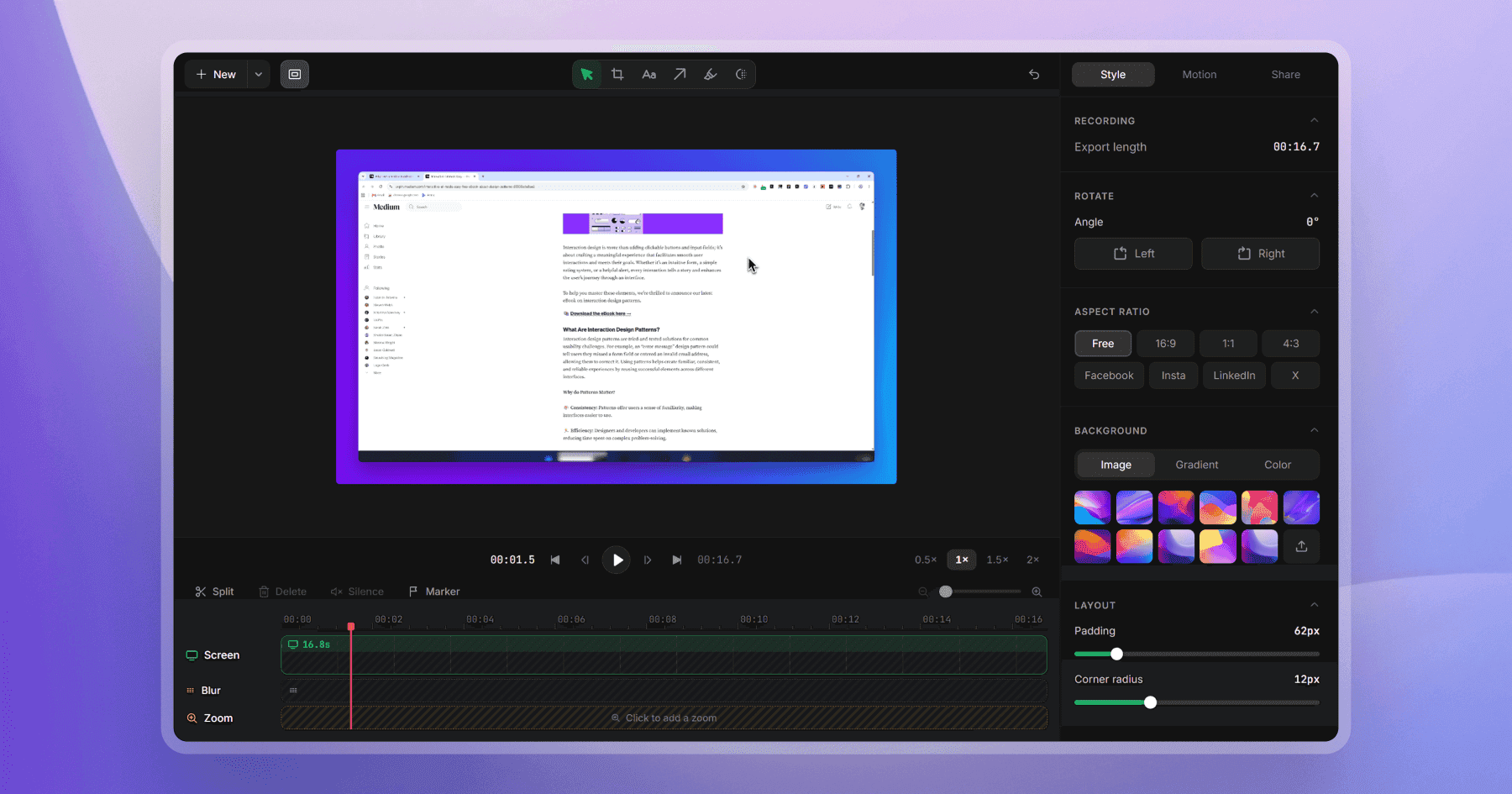The width and height of the screenshot is (1512, 794).
Task: Select the 16.8s Screen clip
Action: (x=664, y=655)
